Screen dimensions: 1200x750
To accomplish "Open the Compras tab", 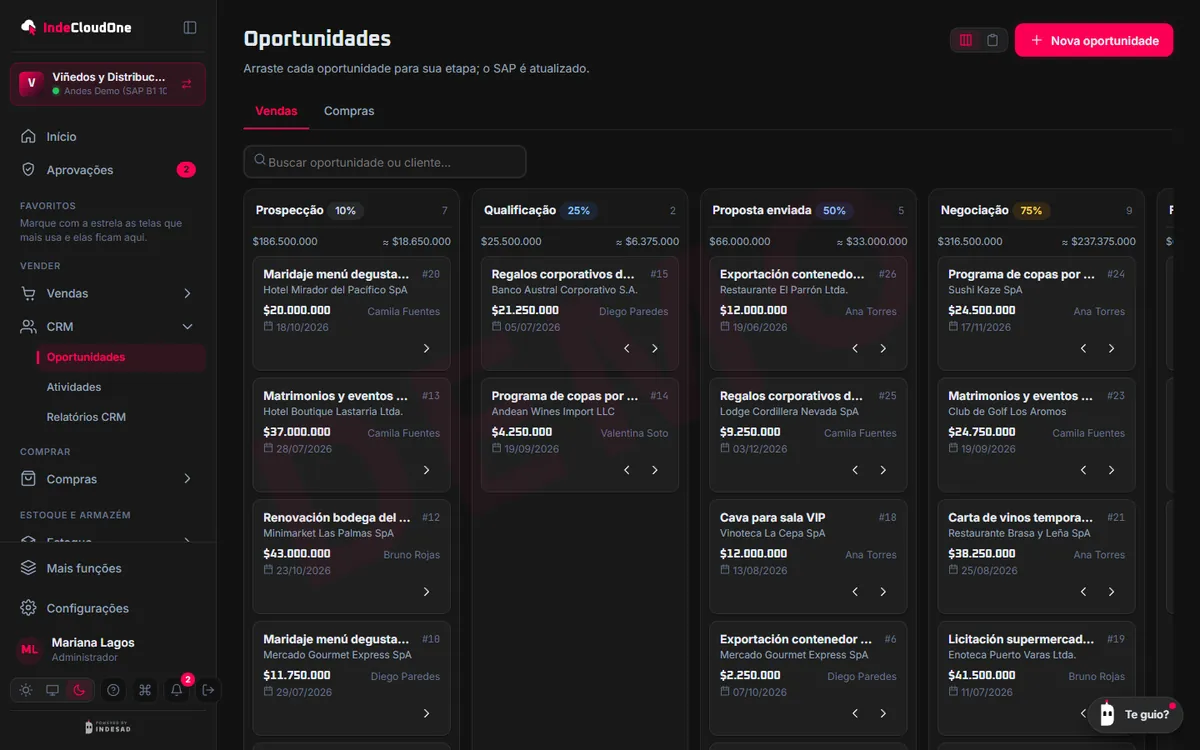I will point(349,111).
